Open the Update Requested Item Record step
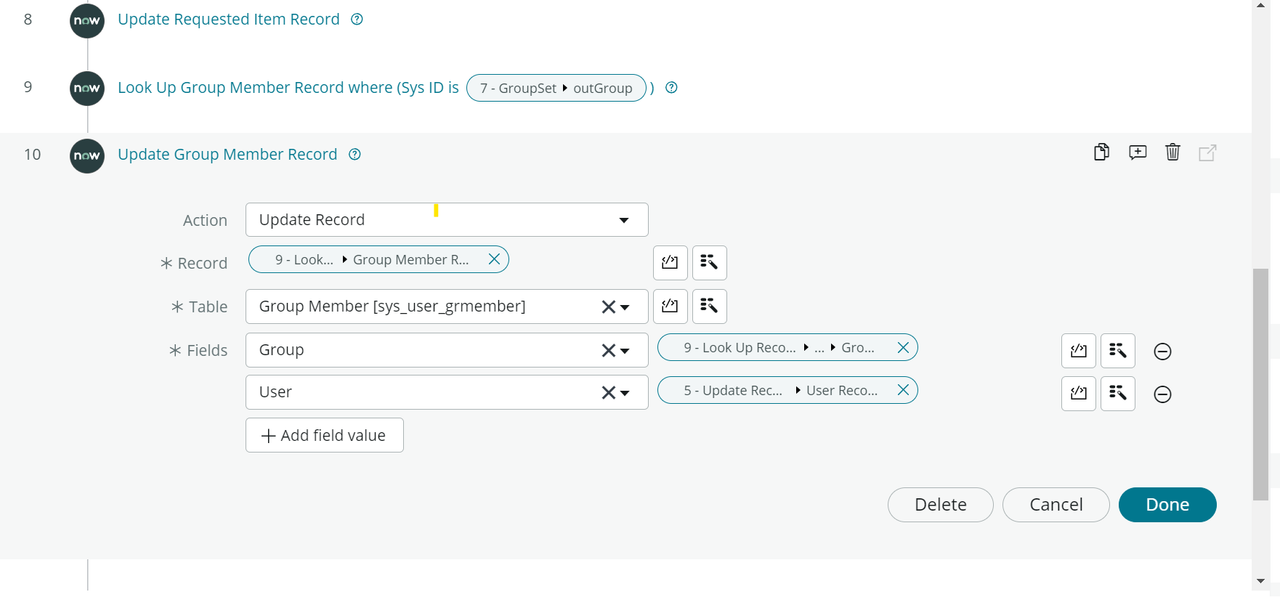This screenshot has height=597, width=1280. (x=229, y=19)
